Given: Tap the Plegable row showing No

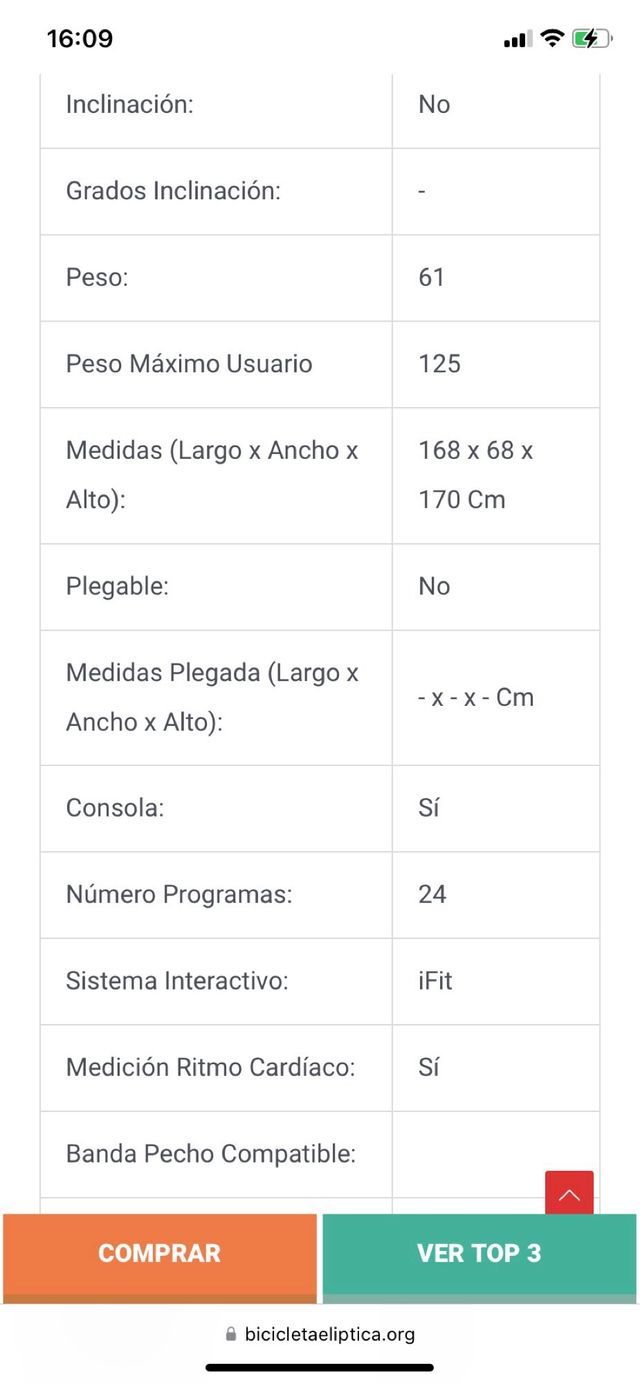Looking at the screenshot, I should [320, 587].
